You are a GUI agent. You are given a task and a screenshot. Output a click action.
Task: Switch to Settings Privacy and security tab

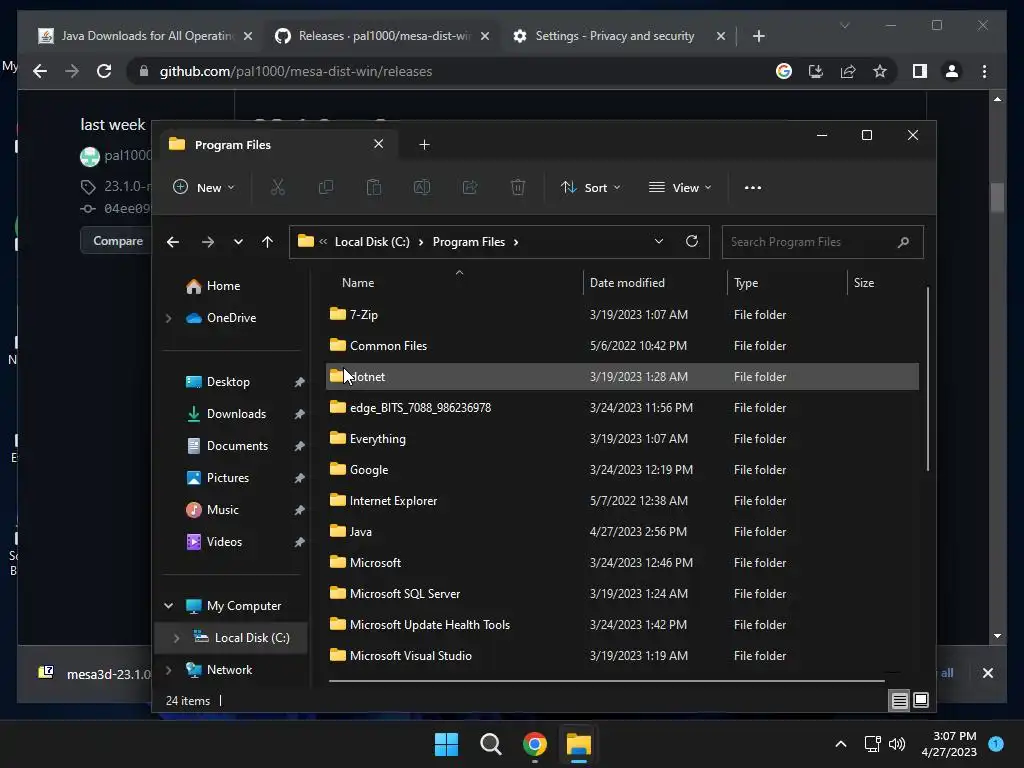pyautogui.click(x=615, y=36)
